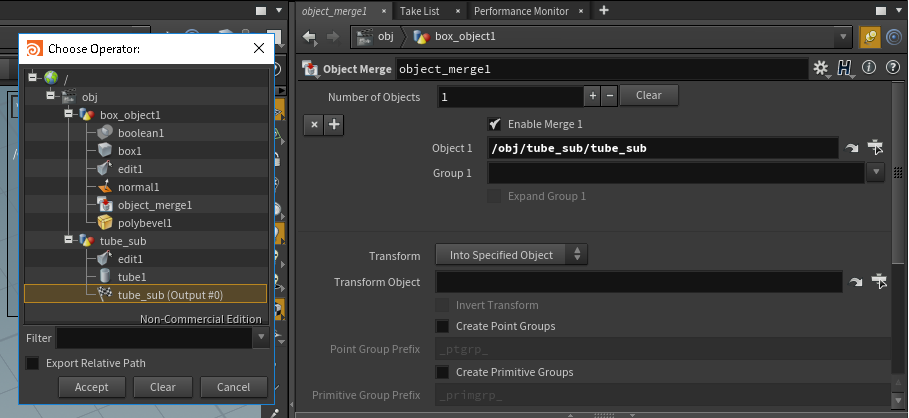This screenshot has width=909, height=418.
Task: Toggle Create Primitive Groups checkbox
Action: (442, 372)
